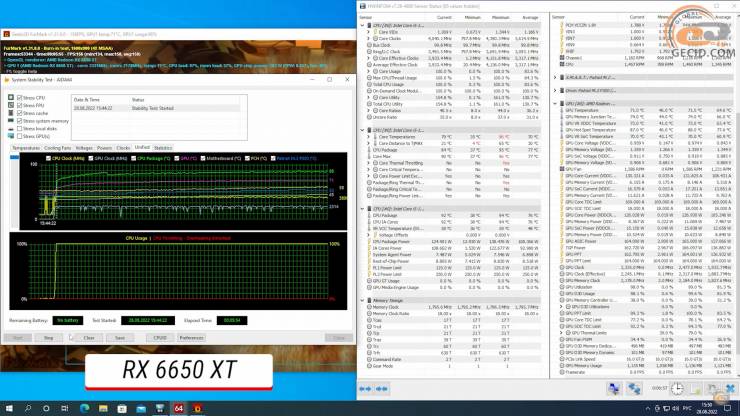Open the notification center icon
740x416 pixels.
(x=728, y=408)
